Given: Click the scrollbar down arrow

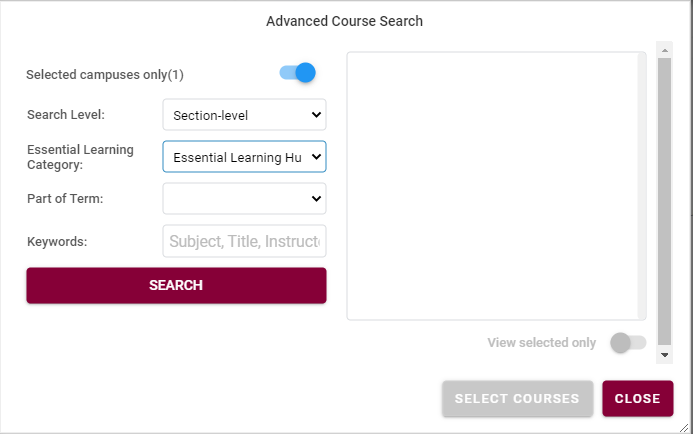Looking at the screenshot, I should 664,354.
